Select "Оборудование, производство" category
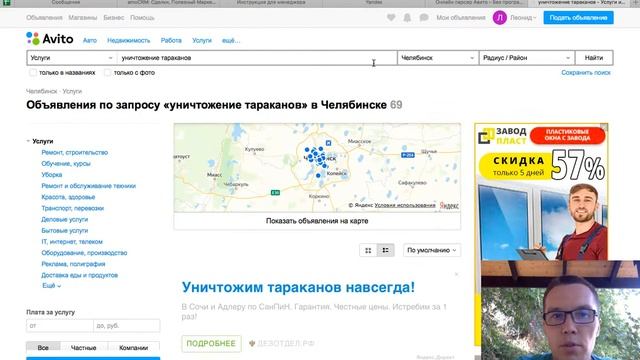640x360 pixels. (84, 253)
